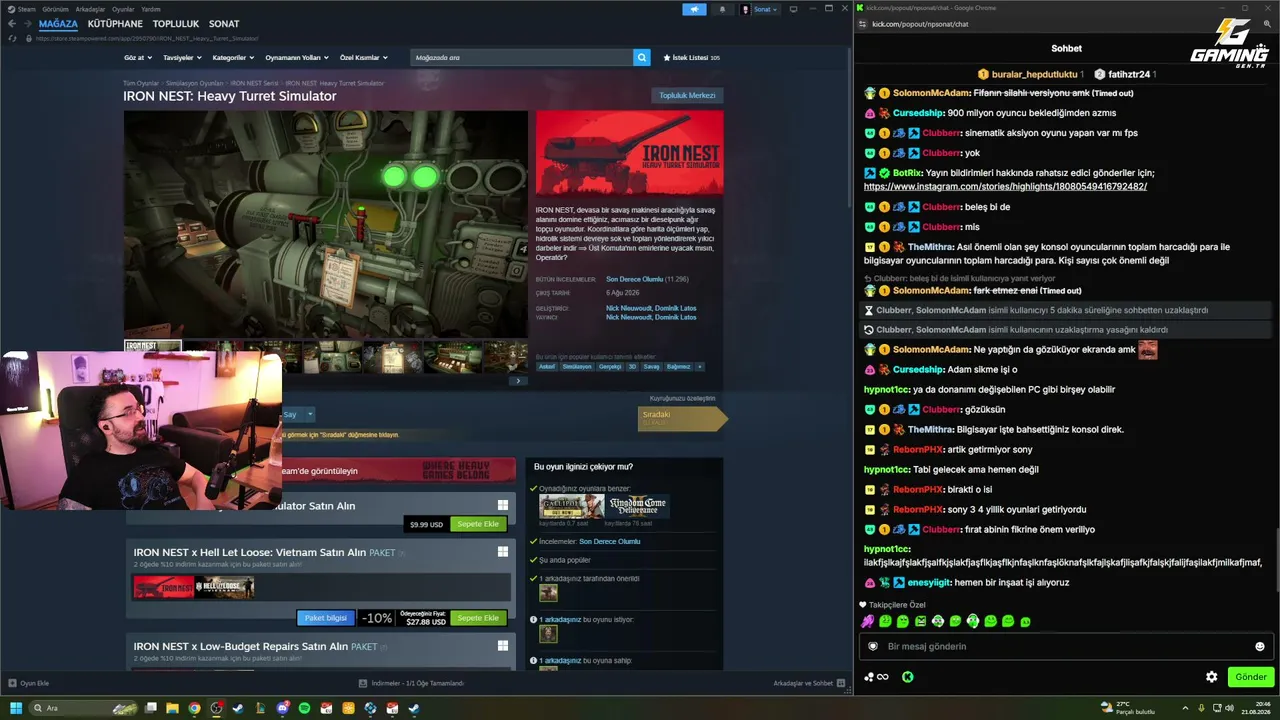Select the Savaş tag
Screen dimensions: 1280x720
pos(651,367)
